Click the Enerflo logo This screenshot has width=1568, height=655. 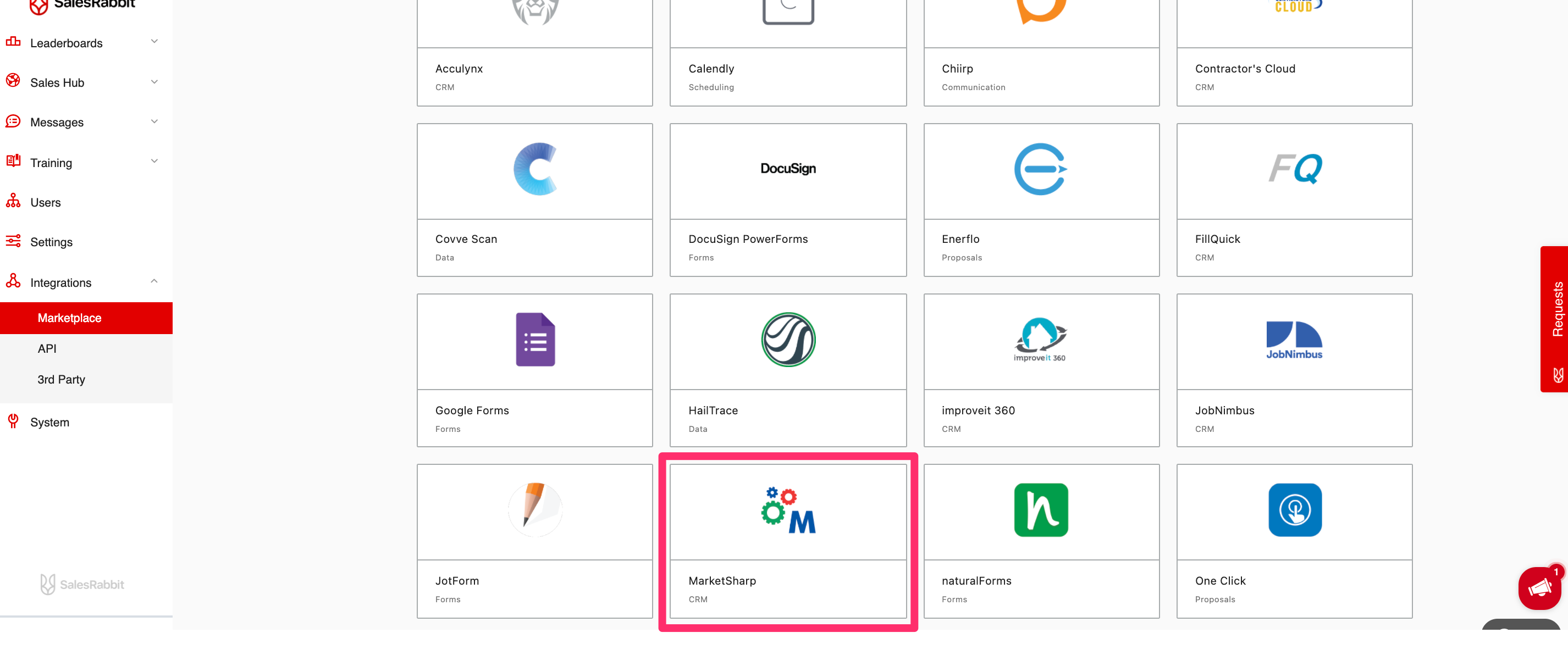(1041, 169)
